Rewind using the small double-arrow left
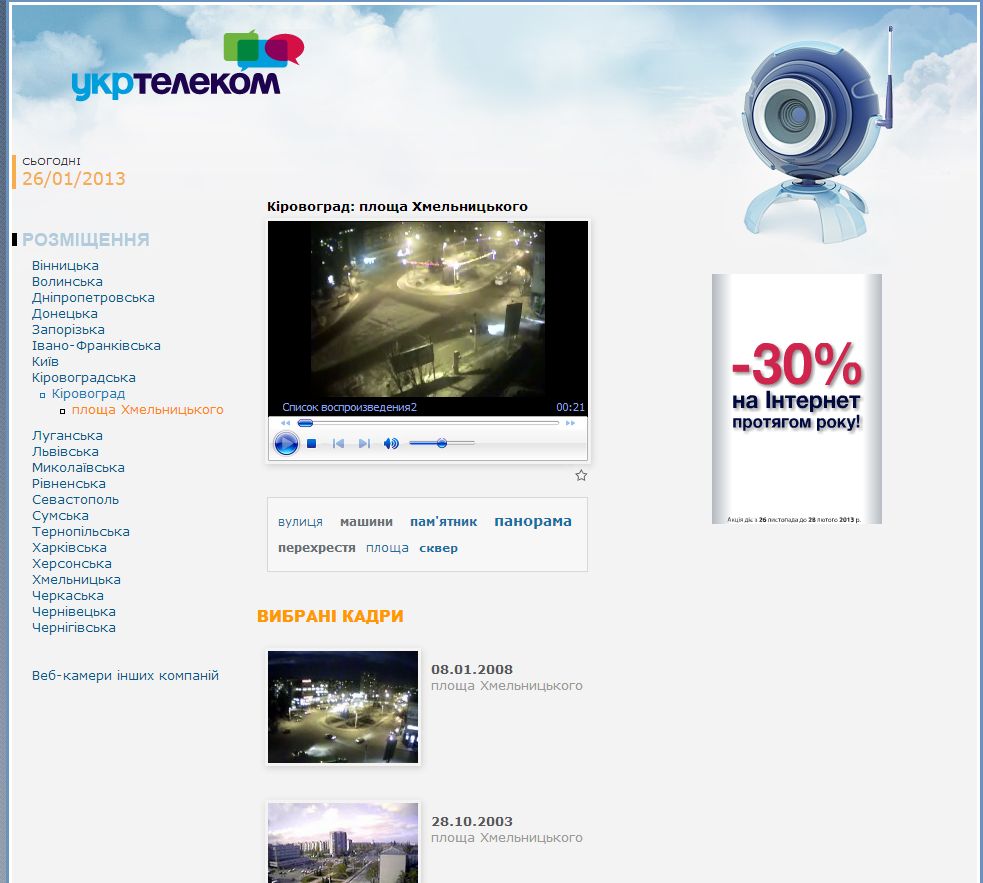Screen dimensions: 983x883 tap(286, 423)
